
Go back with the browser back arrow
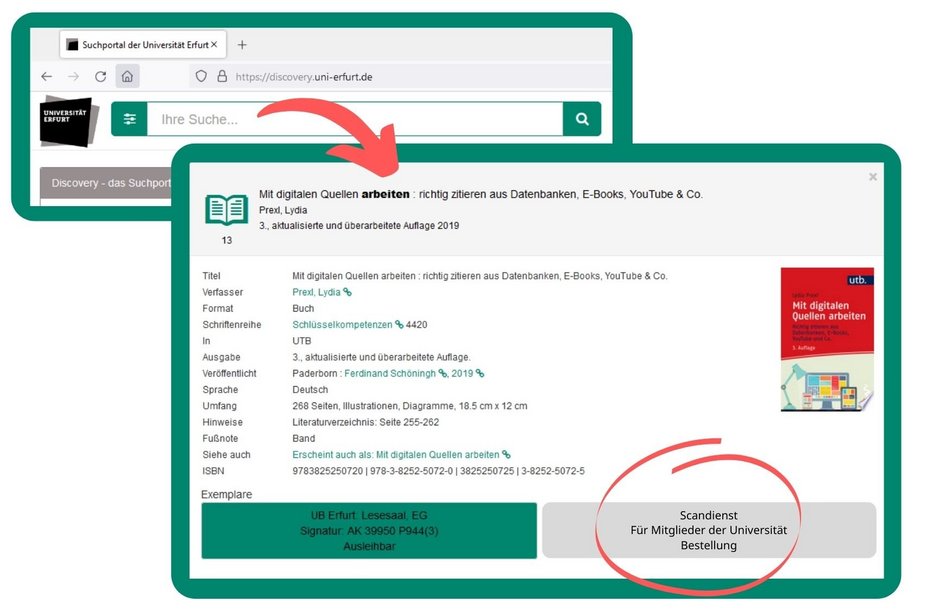46,76
